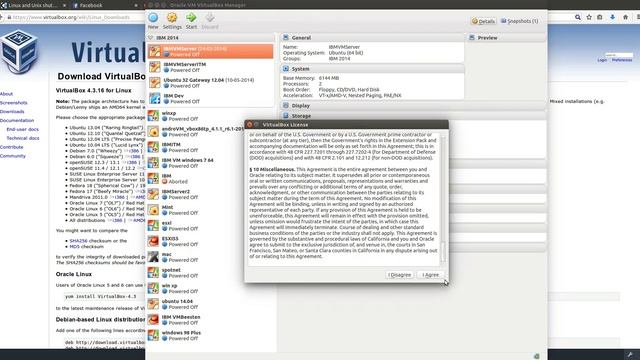Click the win xp VM icon
Screen dimensions: 640x360
[153, 289]
